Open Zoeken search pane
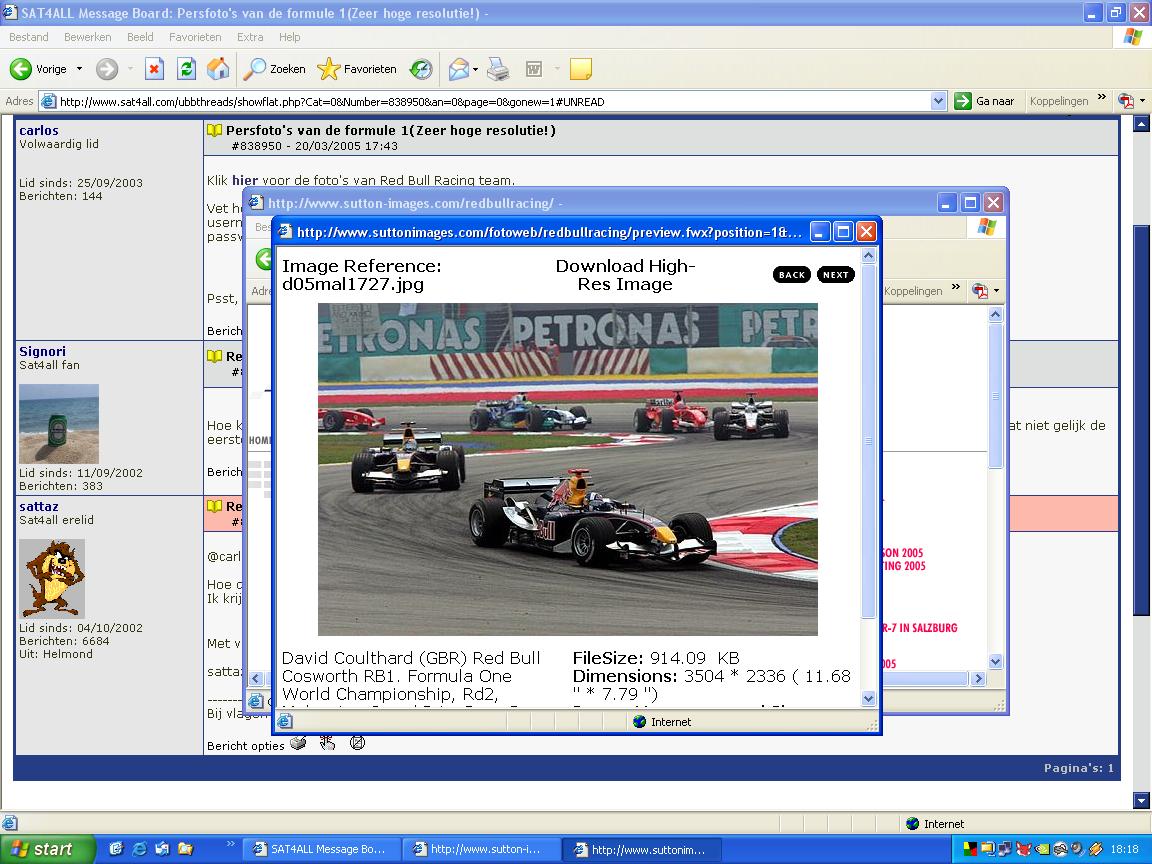Screen dimensions: 1152x864 point(275,69)
